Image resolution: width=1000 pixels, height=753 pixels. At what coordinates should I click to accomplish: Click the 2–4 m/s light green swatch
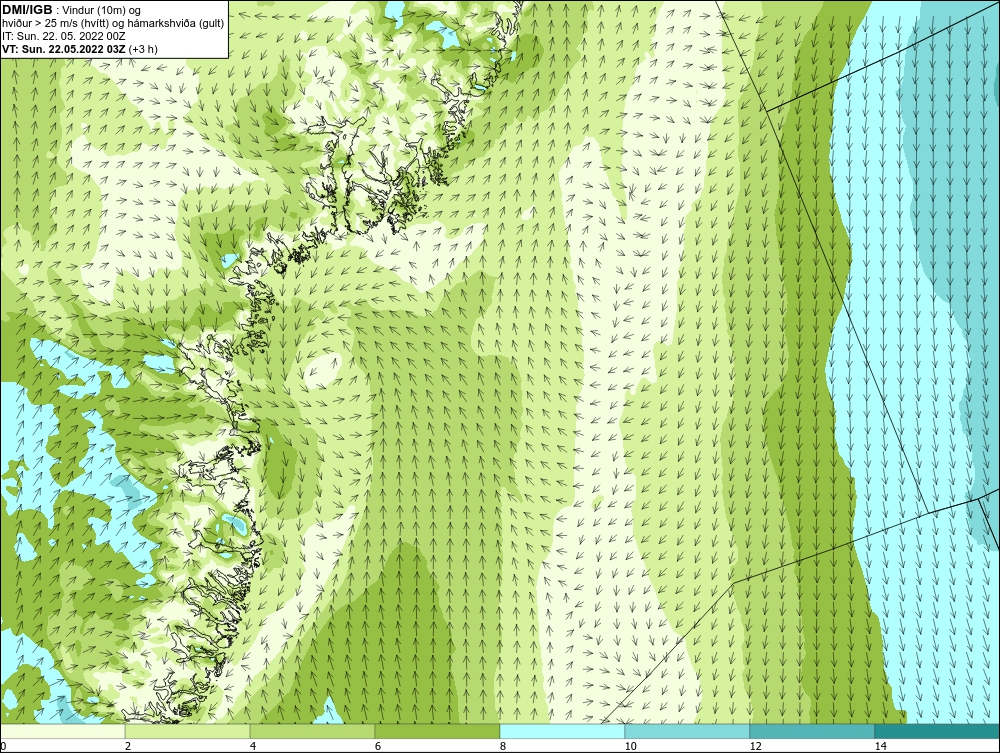[x=188, y=731]
